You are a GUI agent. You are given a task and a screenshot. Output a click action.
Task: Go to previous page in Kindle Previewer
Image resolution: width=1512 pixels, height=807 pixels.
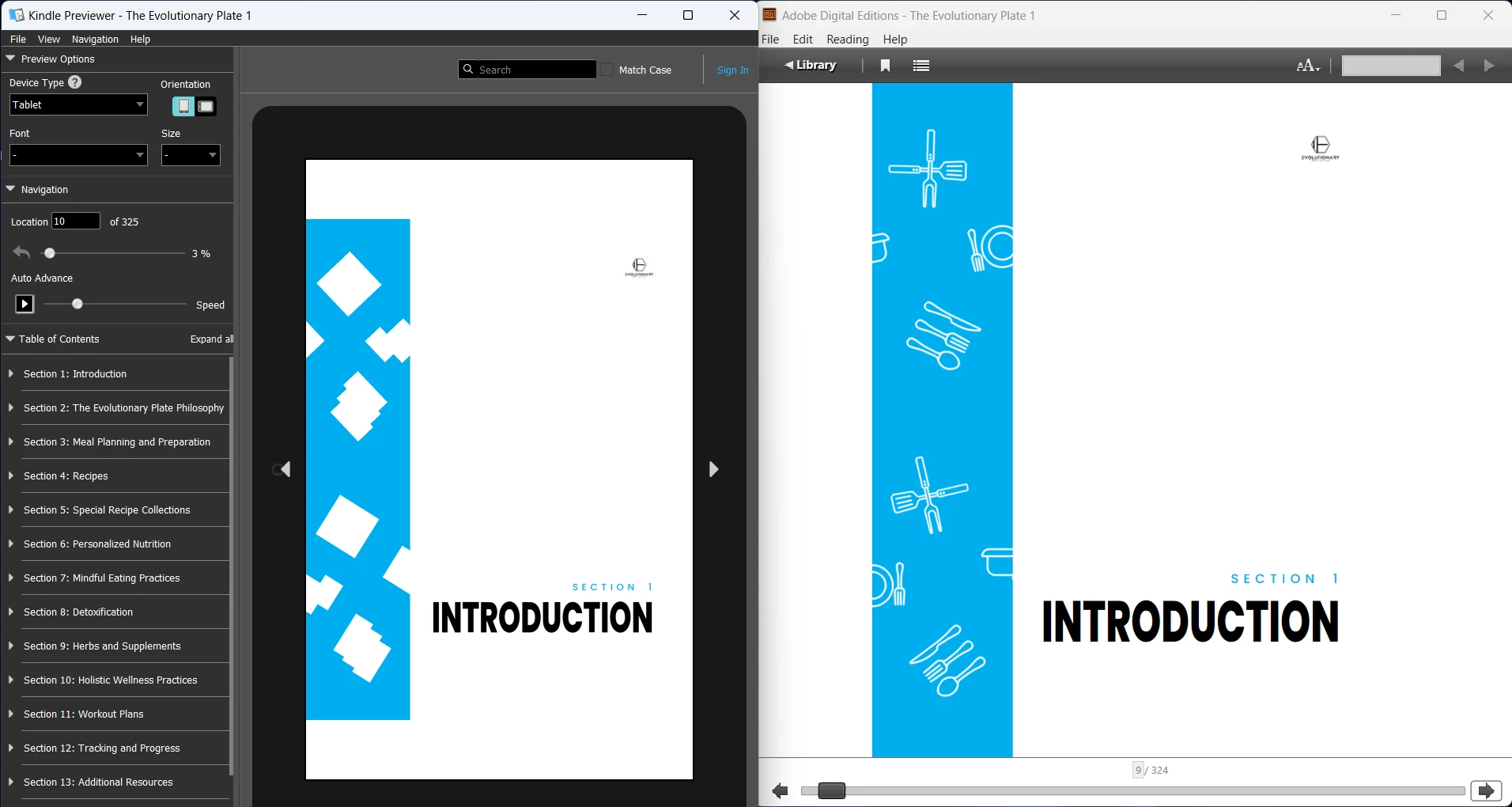[x=285, y=469]
